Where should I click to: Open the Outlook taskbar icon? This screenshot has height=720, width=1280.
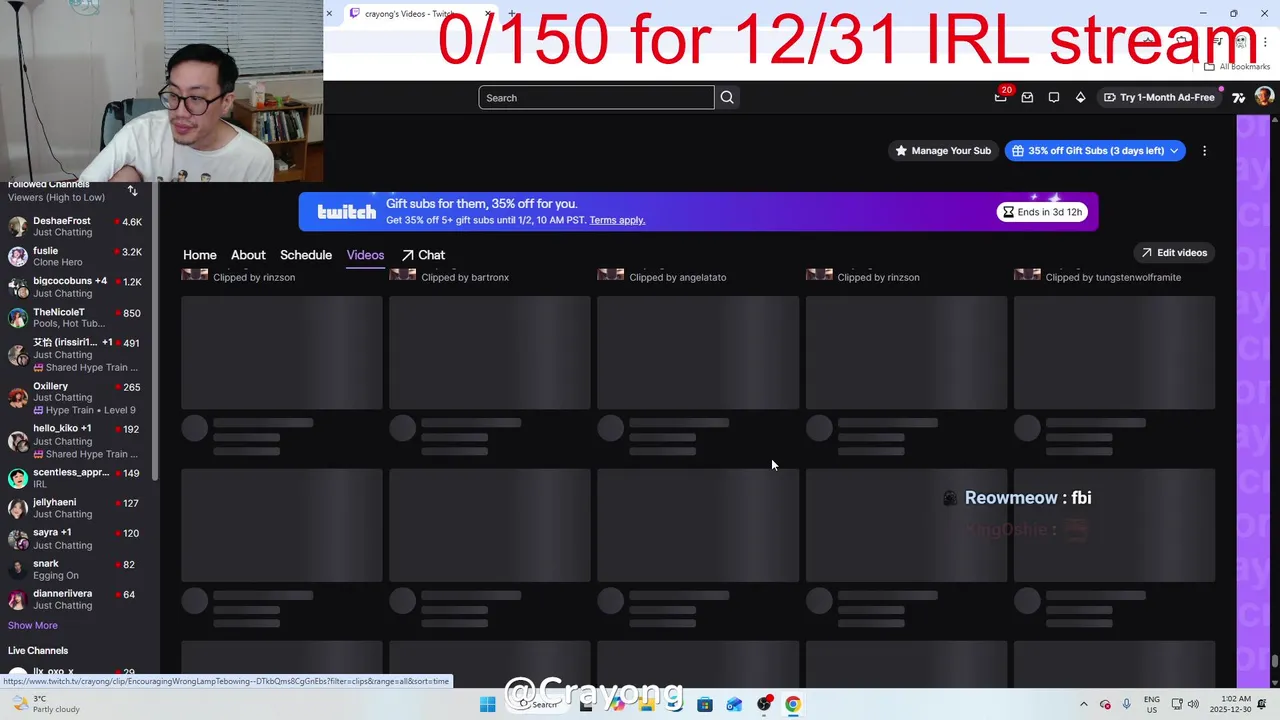(734, 704)
